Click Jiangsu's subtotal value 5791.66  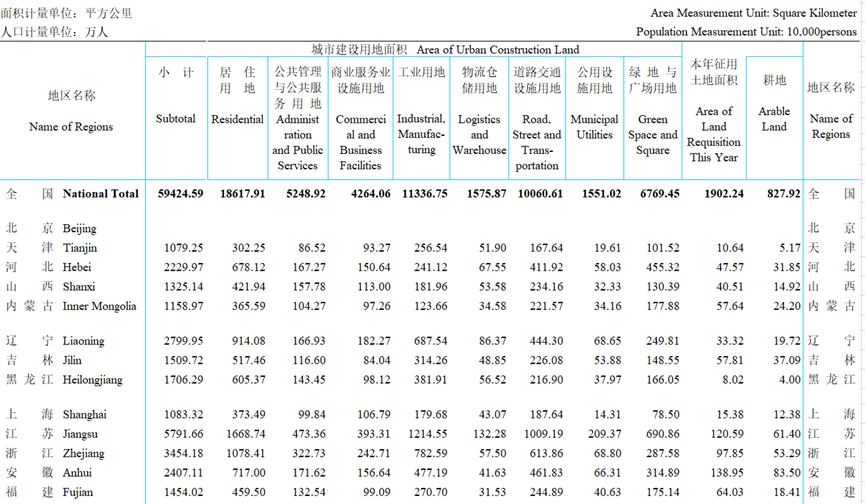[183, 435]
